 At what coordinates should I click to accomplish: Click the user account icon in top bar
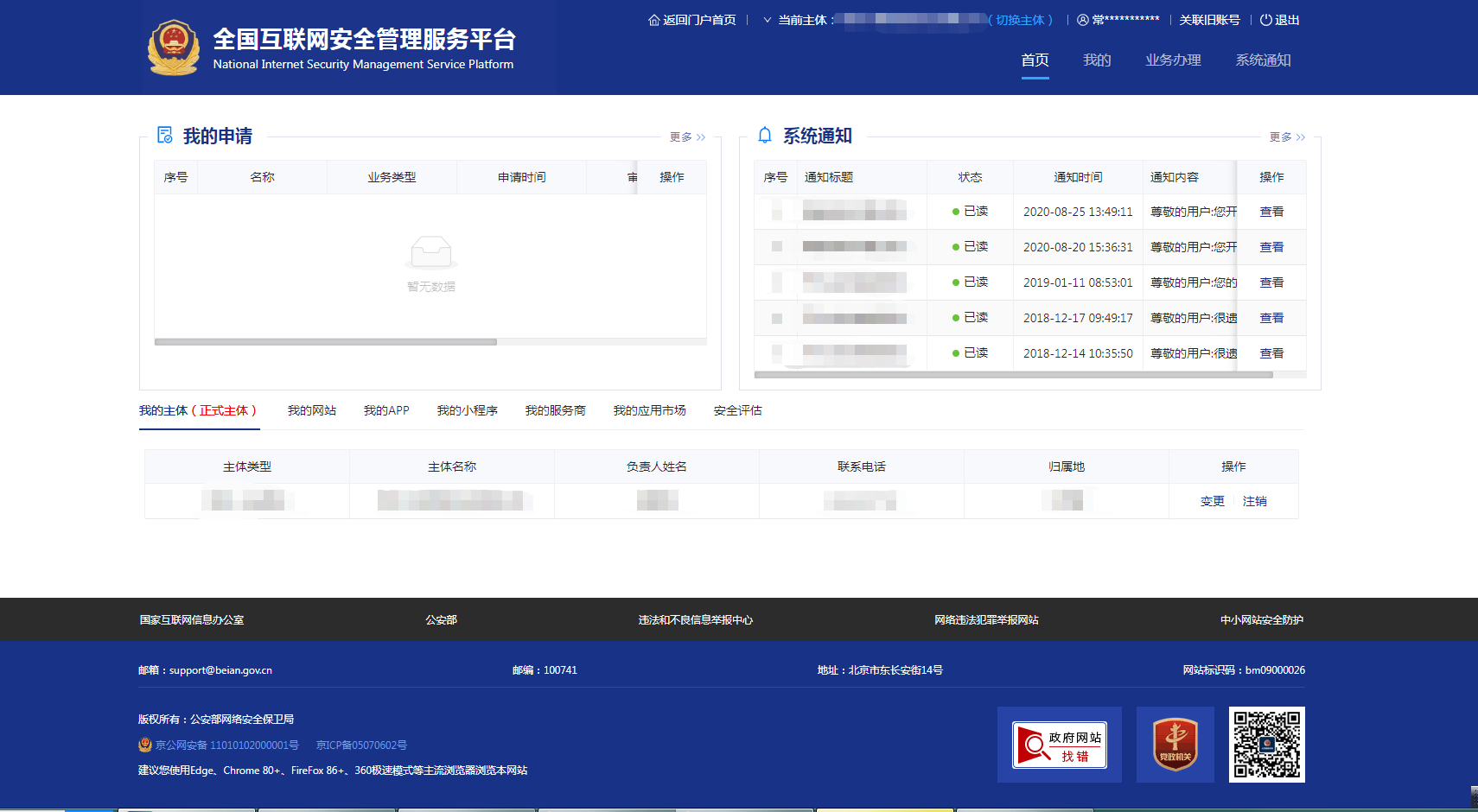coord(1082,19)
